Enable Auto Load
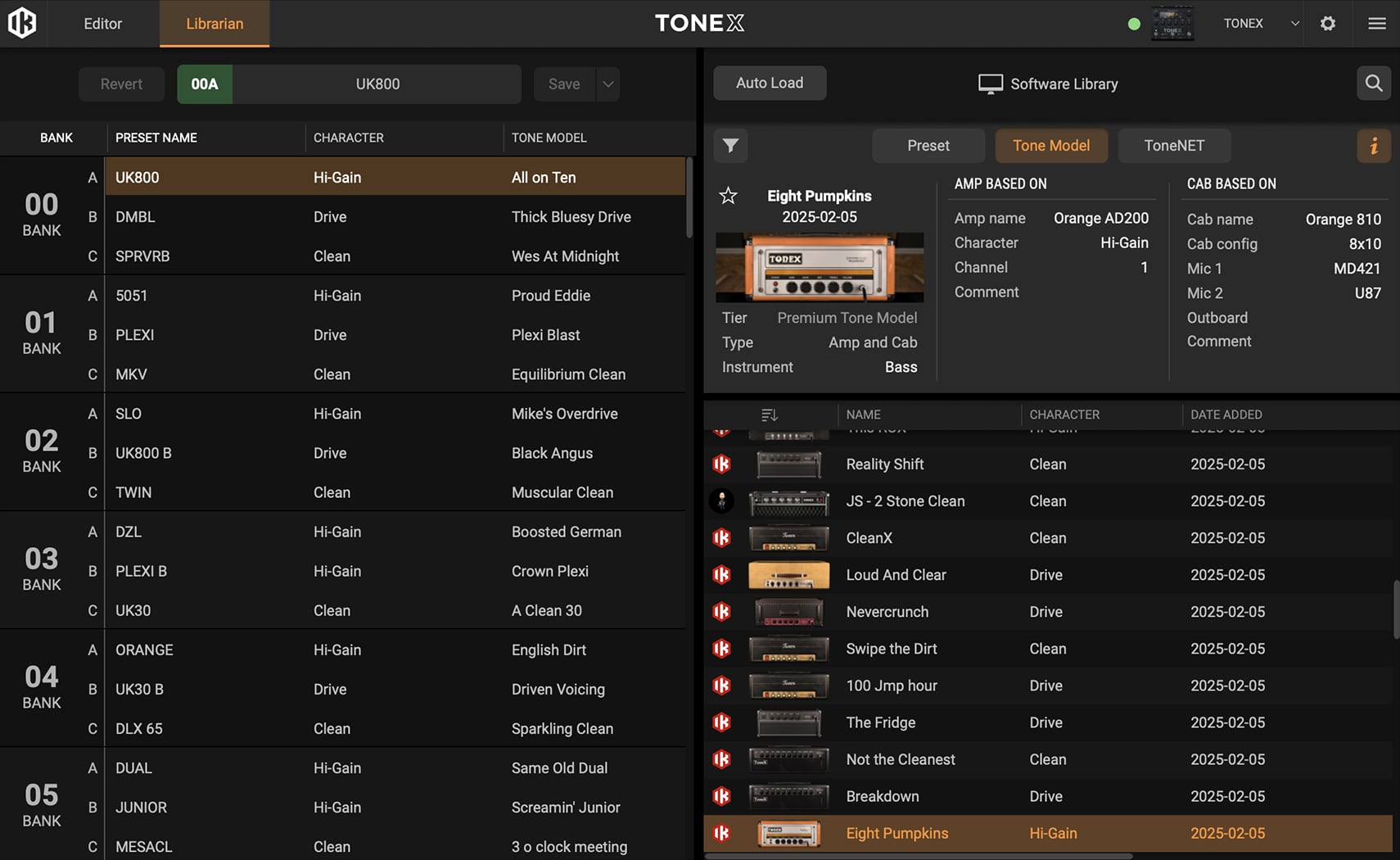The width and height of the screenshot is (1400, 860). (769, 83)
